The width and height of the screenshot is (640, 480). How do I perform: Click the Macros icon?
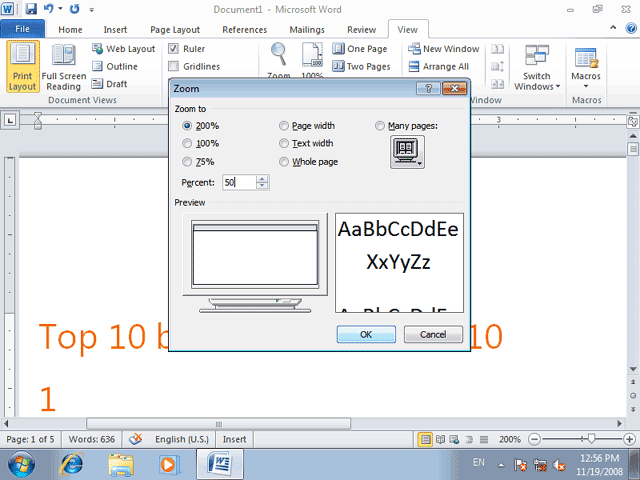pyautogui.click(x=586, y=58)
